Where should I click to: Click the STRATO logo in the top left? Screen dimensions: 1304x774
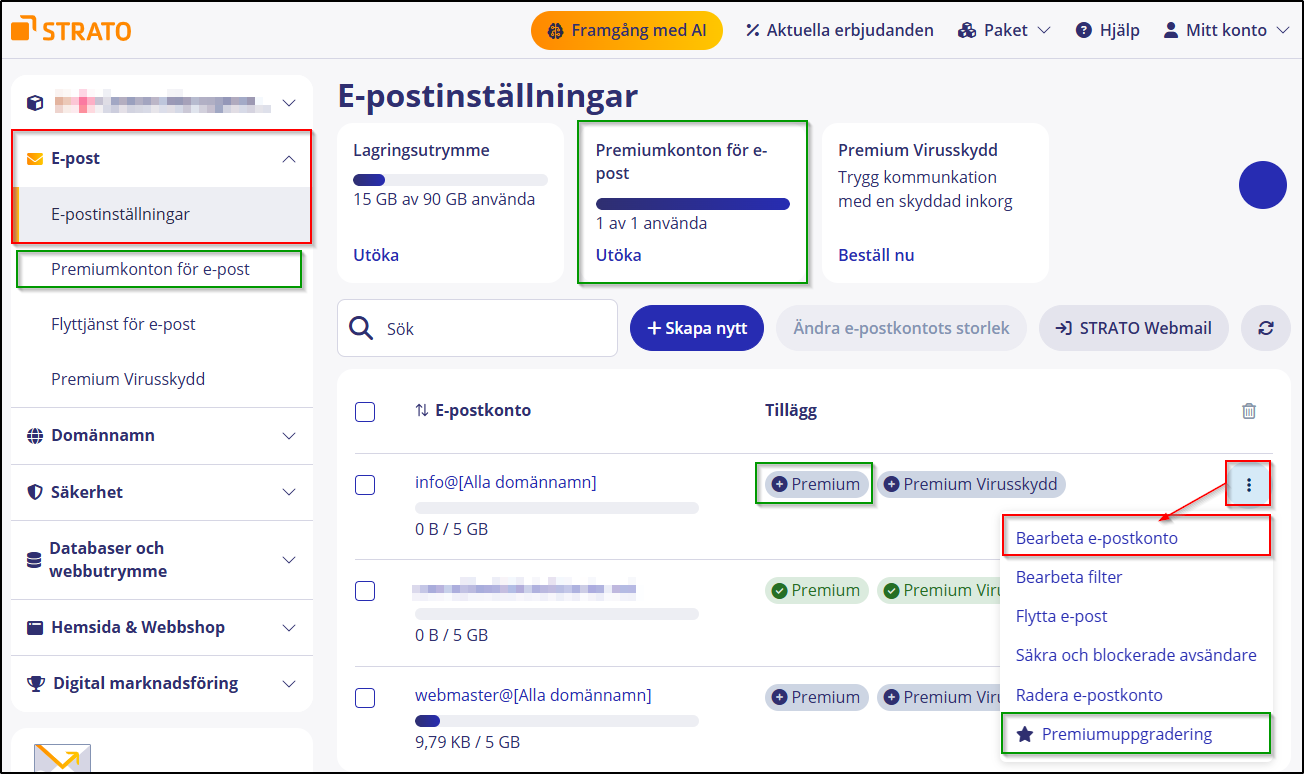pos(70,29)
